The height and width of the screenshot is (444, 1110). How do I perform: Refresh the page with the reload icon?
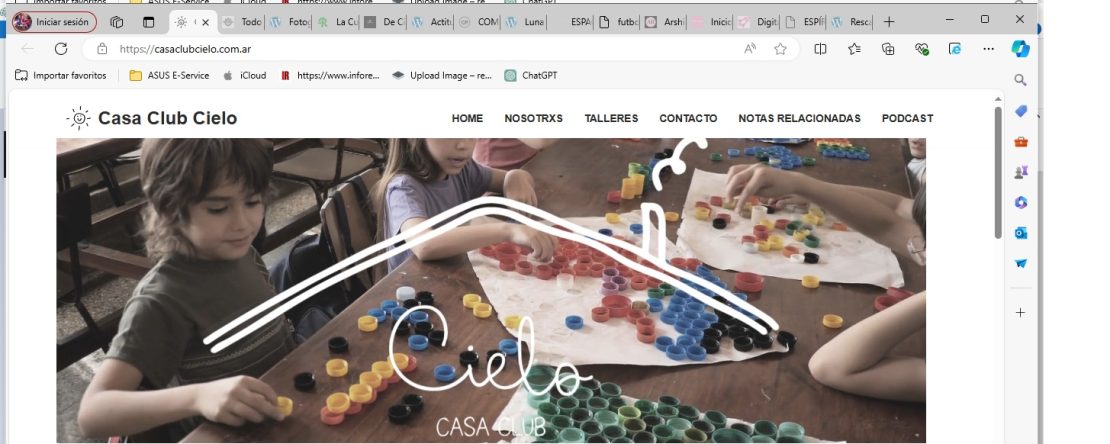click(x=61, y=49)
